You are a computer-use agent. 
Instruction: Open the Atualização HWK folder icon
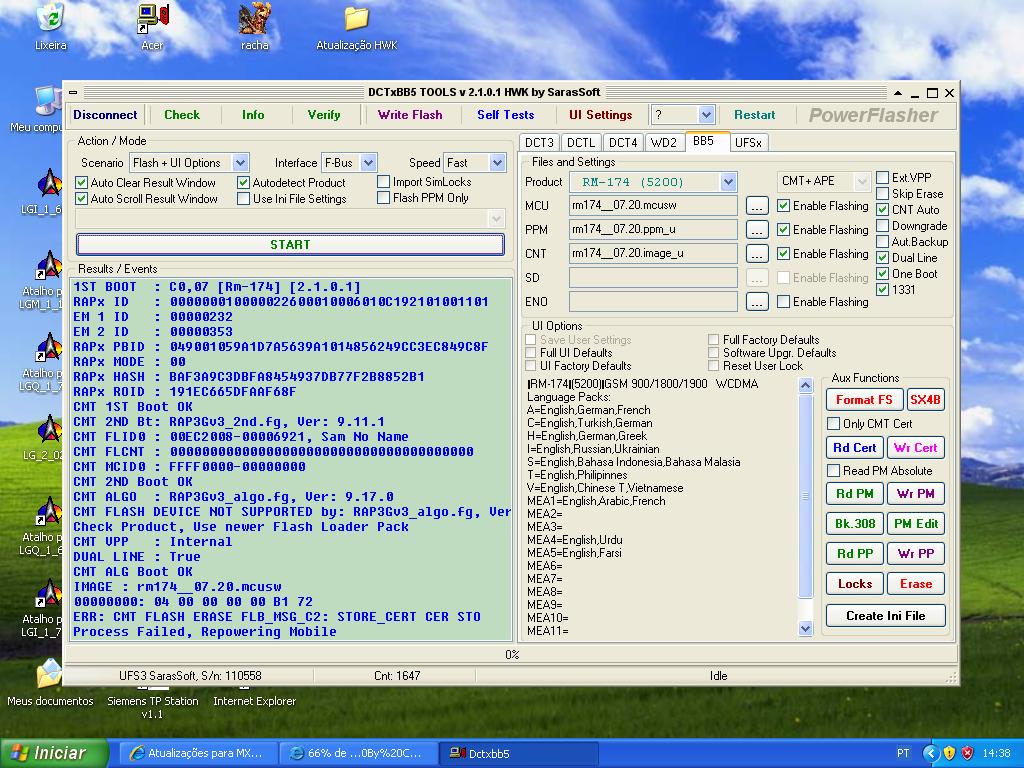357,26
